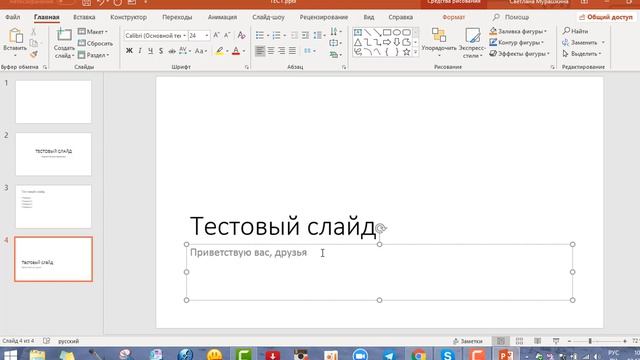Create a new slide (Создать слайд)

point(64,43)
